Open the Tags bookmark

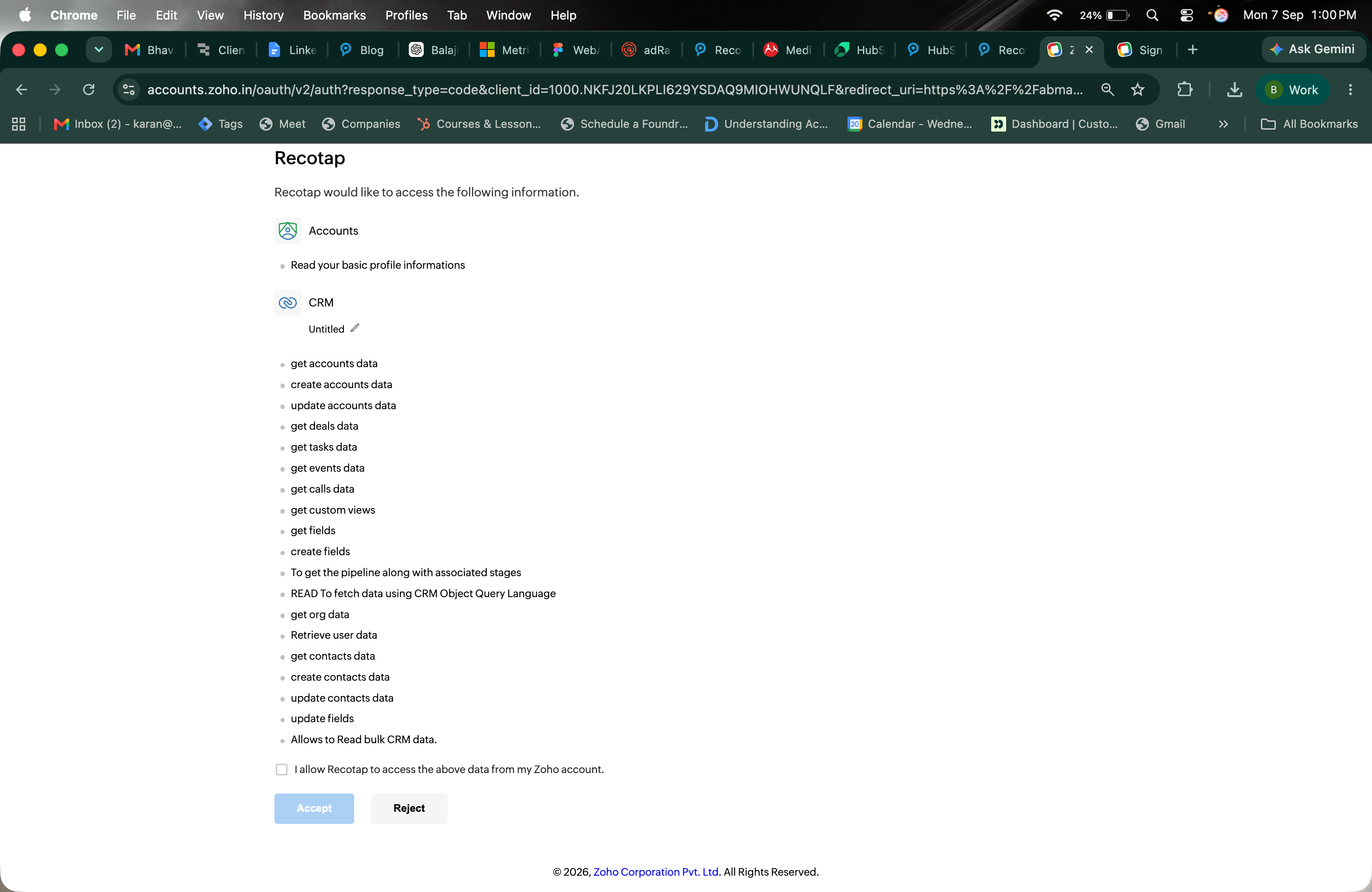tap(221, 124)
